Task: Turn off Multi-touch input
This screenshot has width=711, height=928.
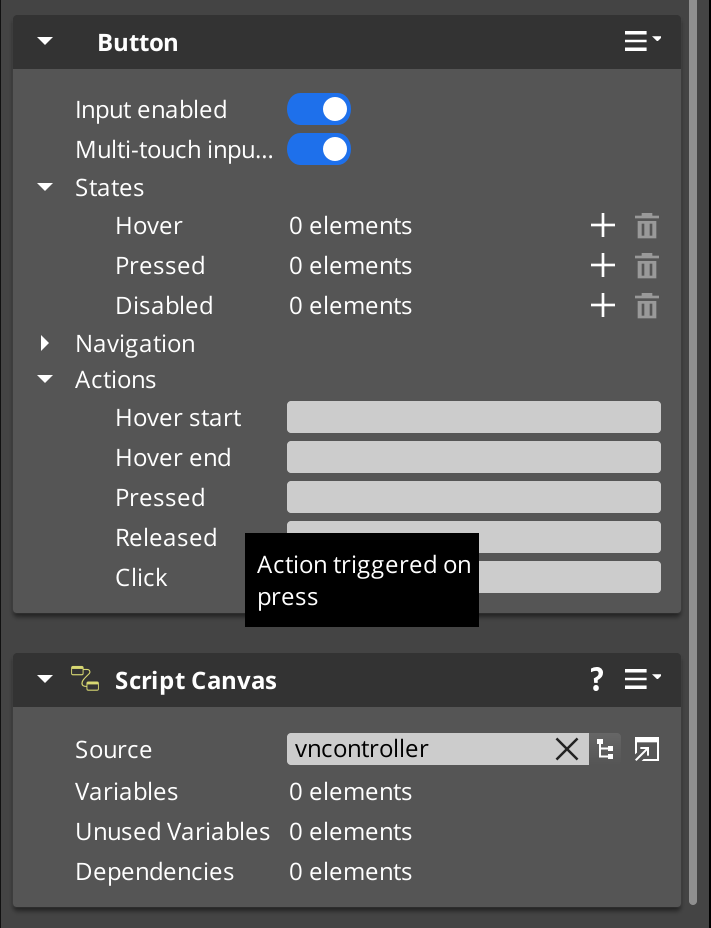Action: [319, 149]
